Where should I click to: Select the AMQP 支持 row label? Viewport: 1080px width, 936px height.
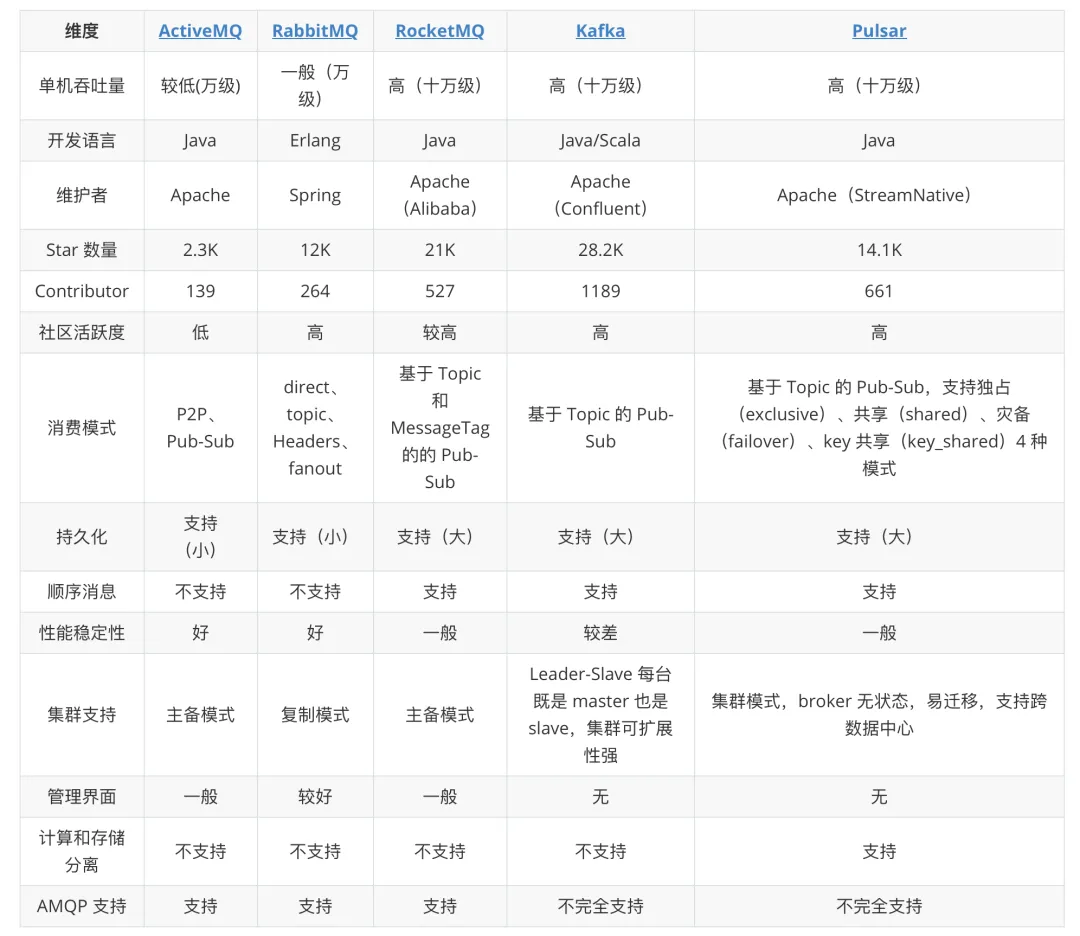[x=82, y=906]
